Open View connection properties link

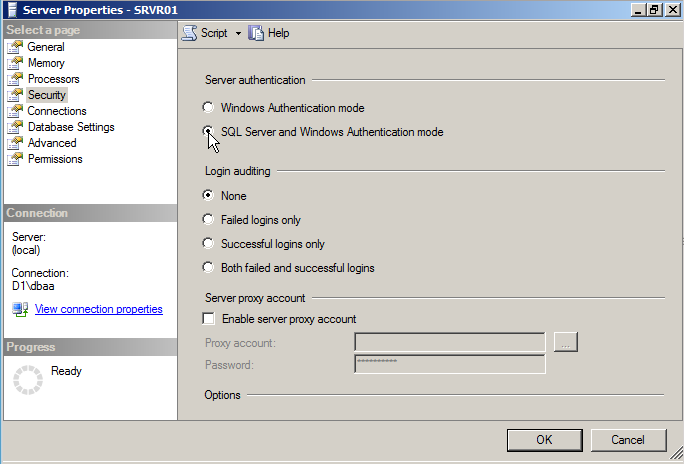click(x=98, y=309)
